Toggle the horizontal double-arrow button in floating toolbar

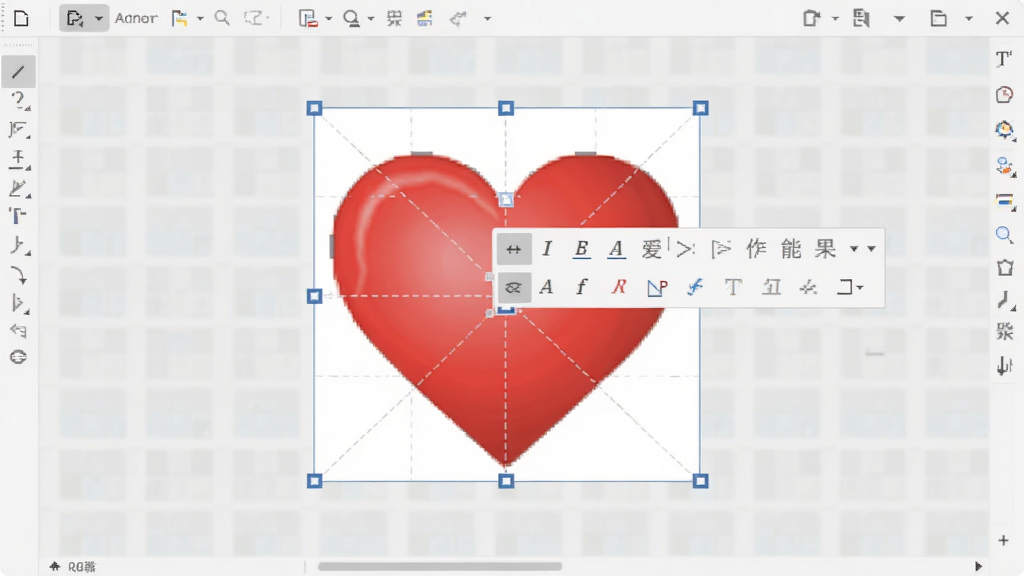(x=514, y=249)
